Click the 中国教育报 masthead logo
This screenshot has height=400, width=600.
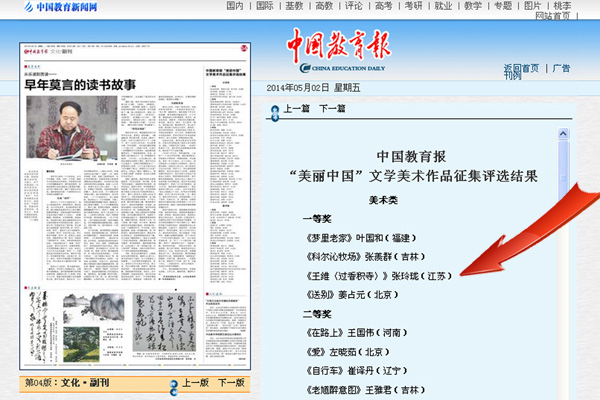click(x=339, y=51)
